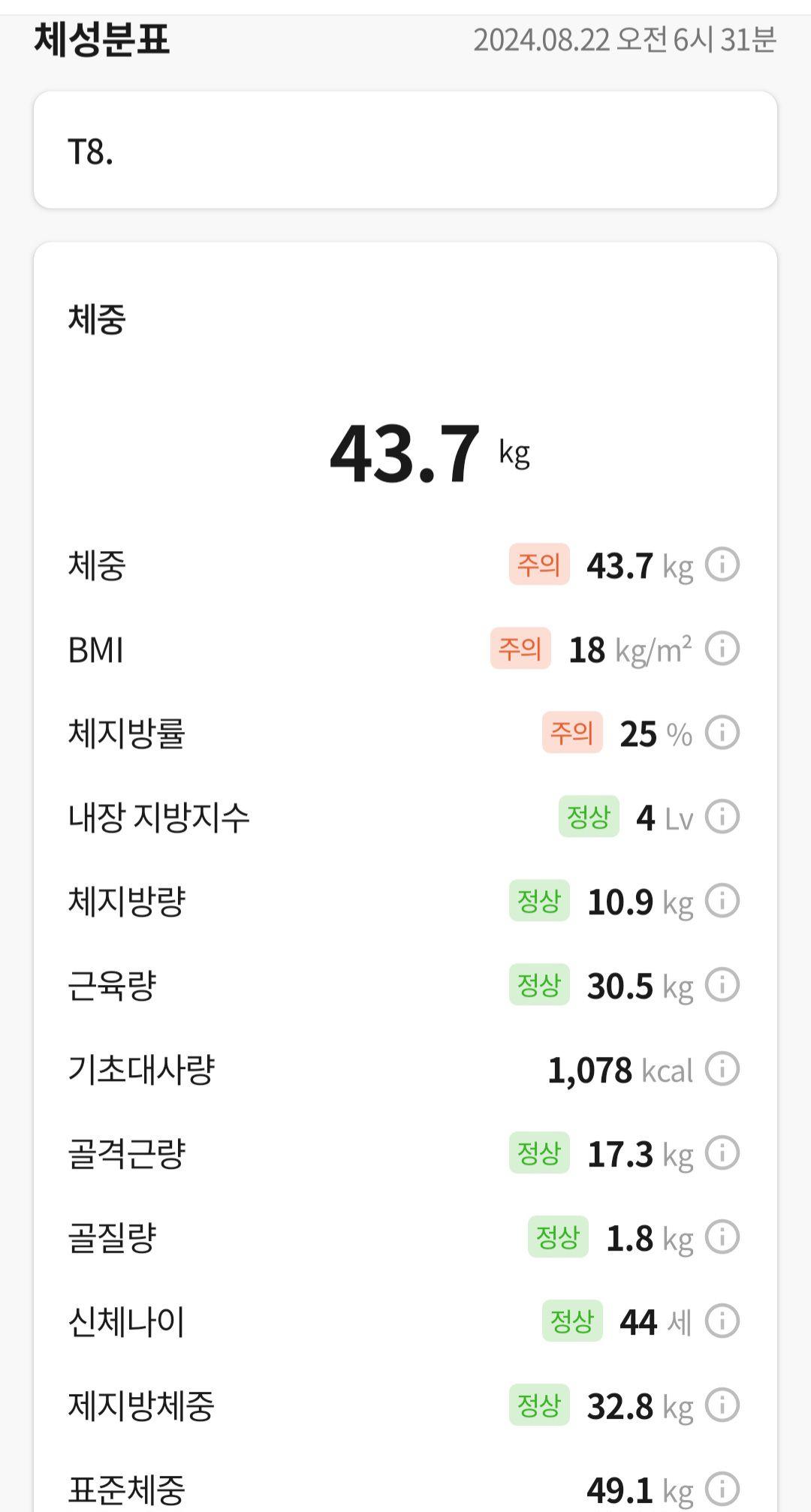
Task: Open info icon for 신체나이 44 세
Action: (x=722, y=1321)
